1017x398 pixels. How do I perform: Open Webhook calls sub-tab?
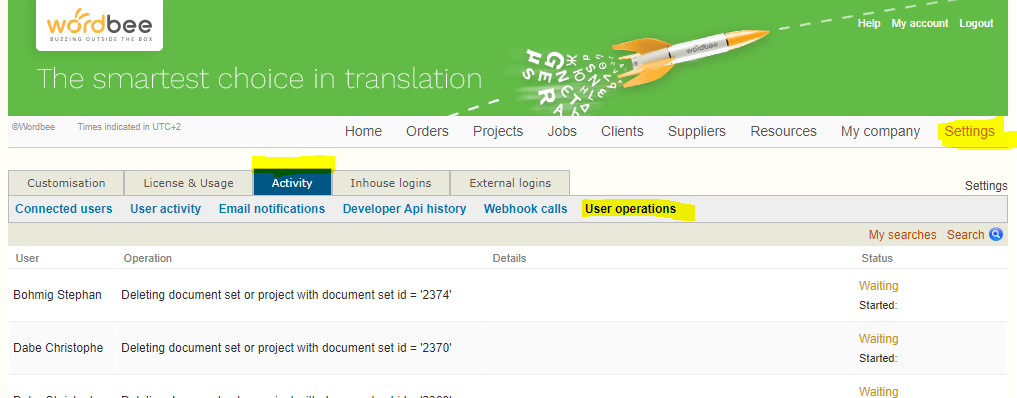coord(525,209)
